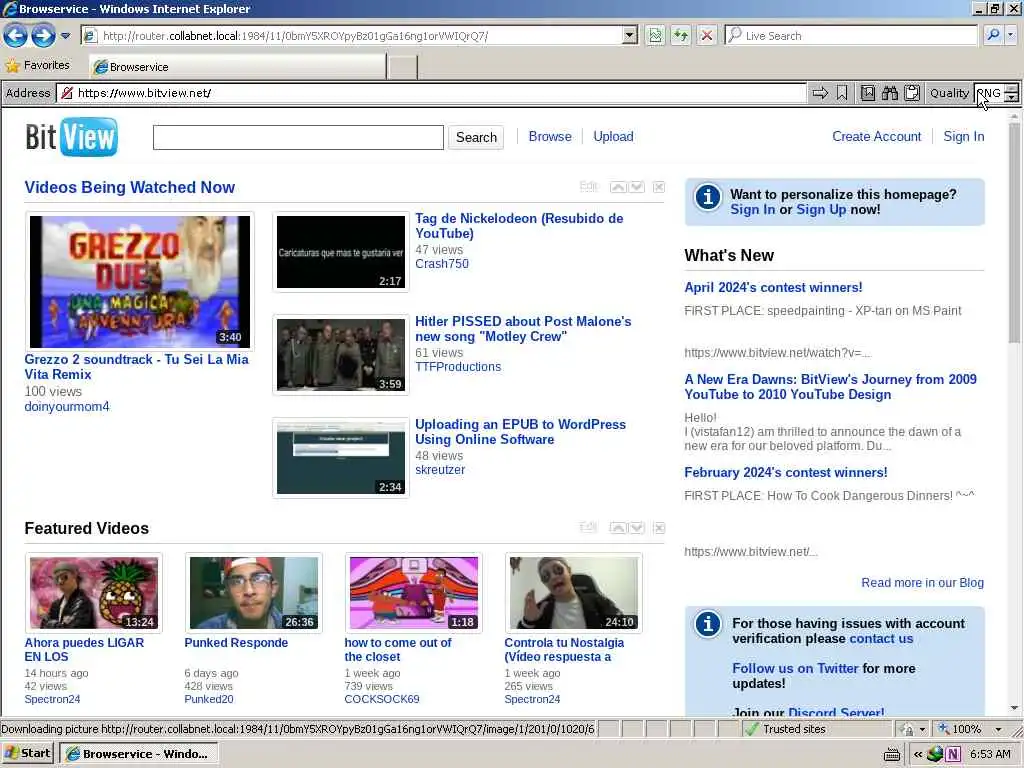The width and height of the screenshot is (1024, 768).
Task: Click the Live Search magnifier button
Action: tap(993, 35)
